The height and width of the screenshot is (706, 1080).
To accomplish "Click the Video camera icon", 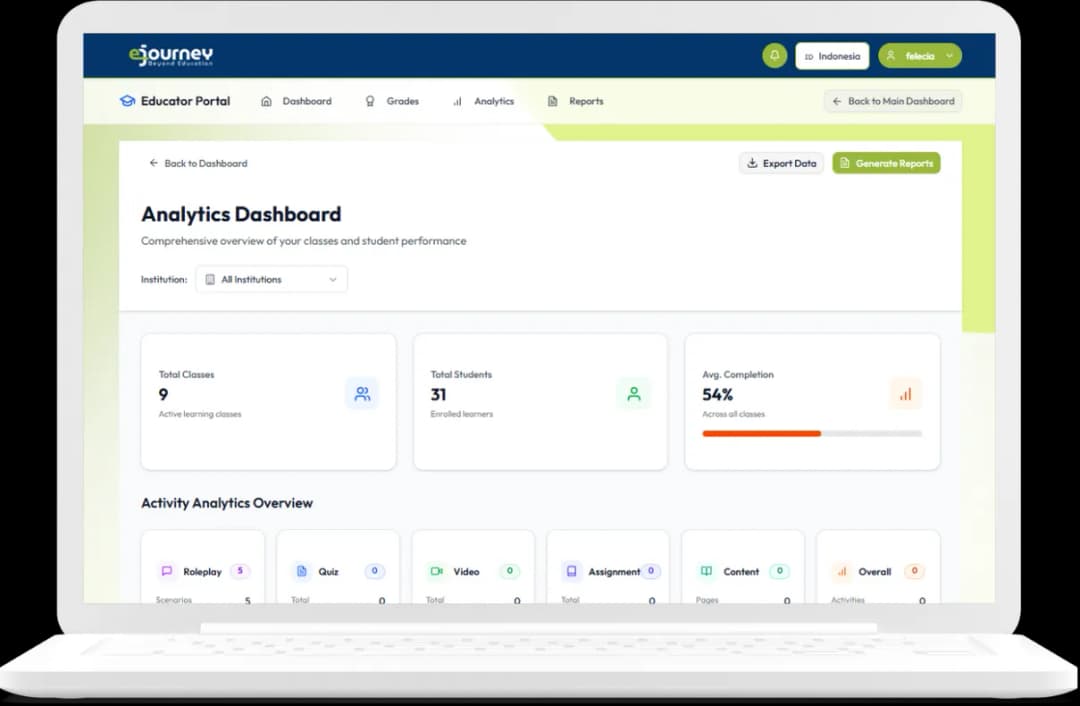I will [436, 572].
